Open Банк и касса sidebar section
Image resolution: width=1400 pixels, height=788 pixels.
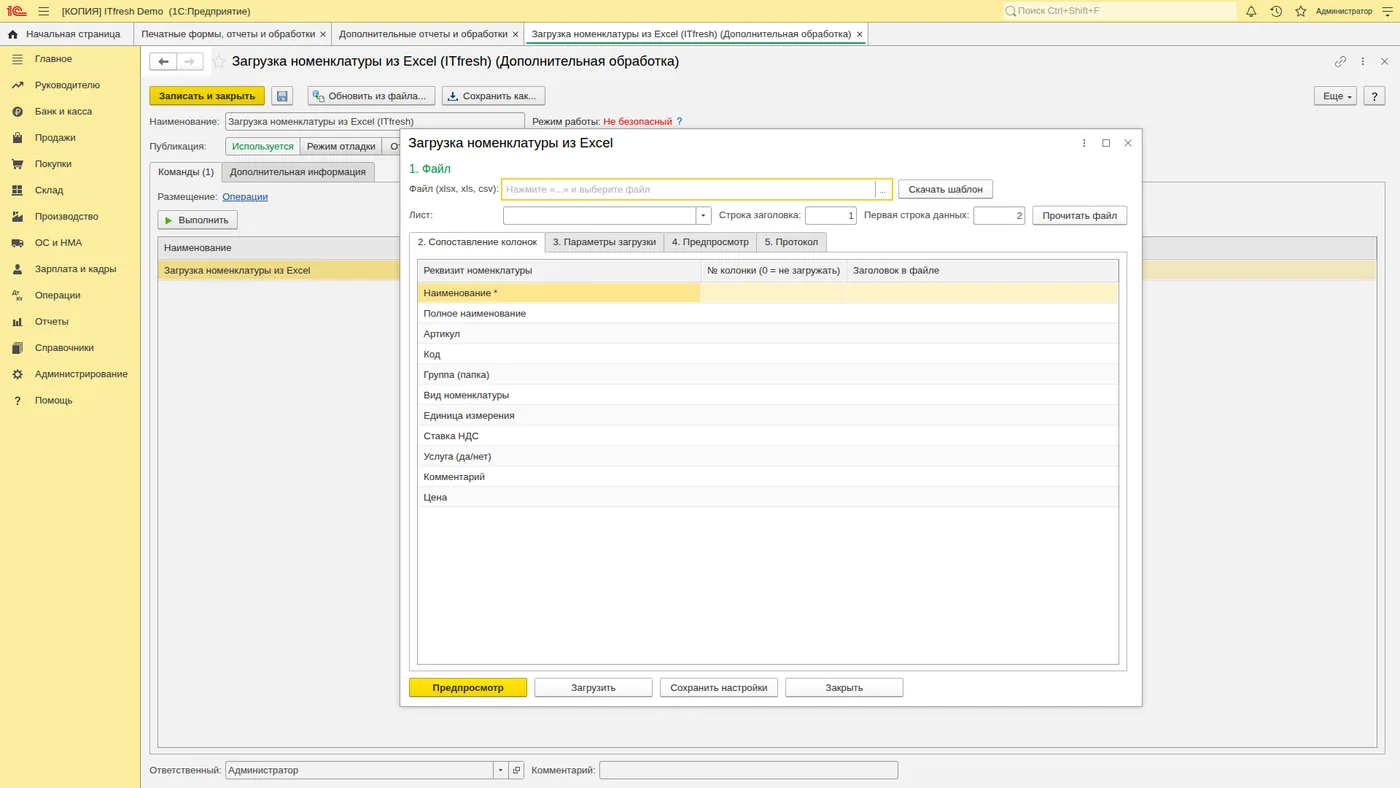63,111
